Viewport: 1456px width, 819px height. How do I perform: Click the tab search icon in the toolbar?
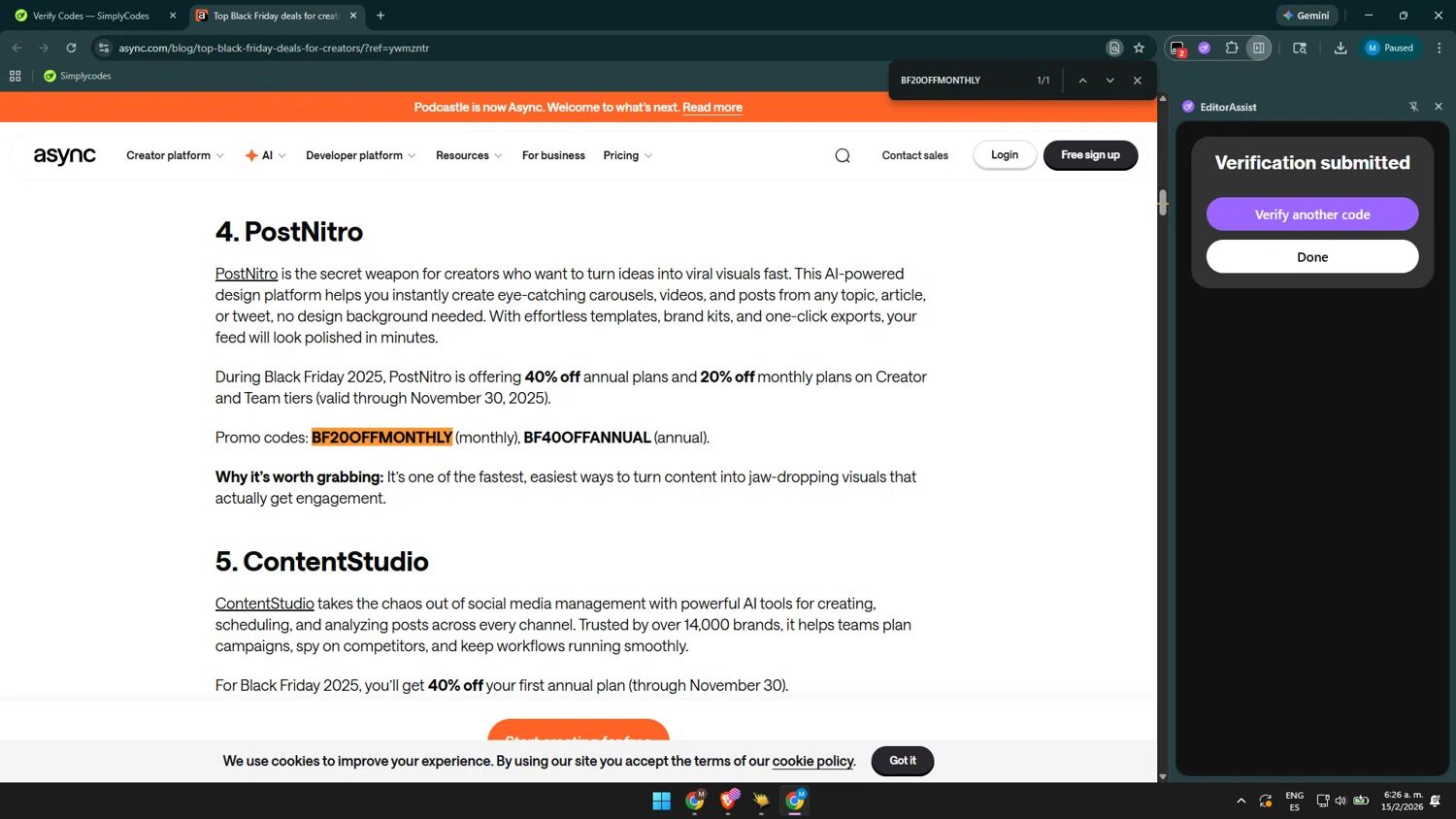(x=1300, y=48)
